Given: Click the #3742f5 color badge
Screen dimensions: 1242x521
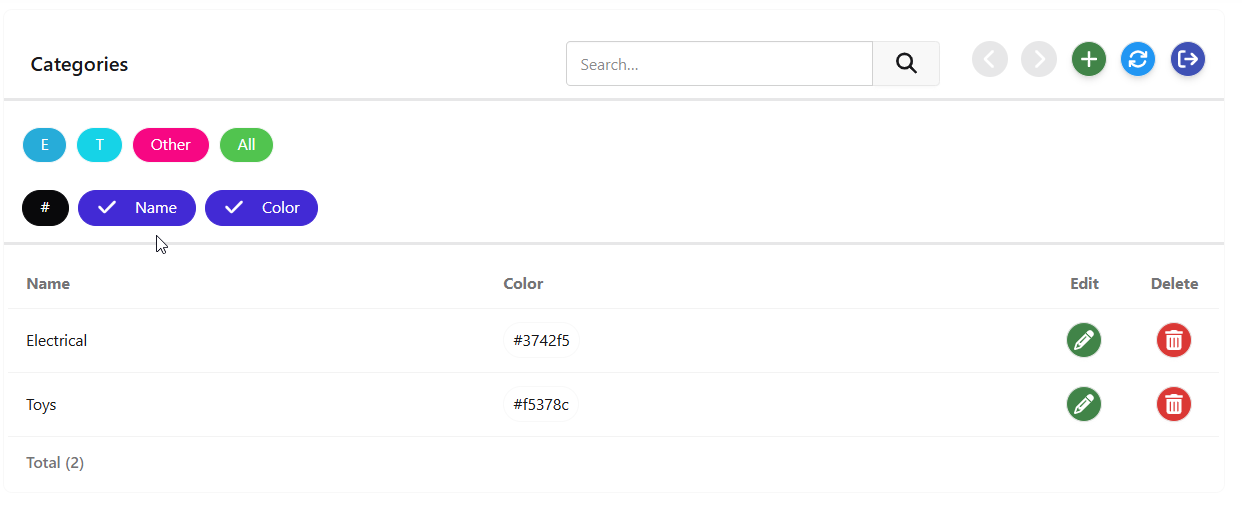Looking at the screenshot, I should tap(541, 341).
